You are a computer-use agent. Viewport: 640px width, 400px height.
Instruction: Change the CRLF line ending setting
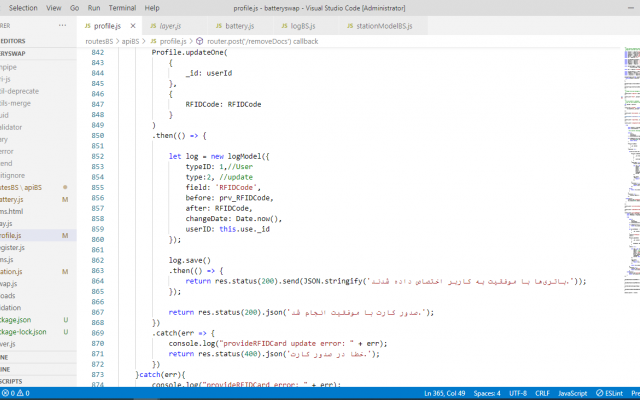[542, 393]
